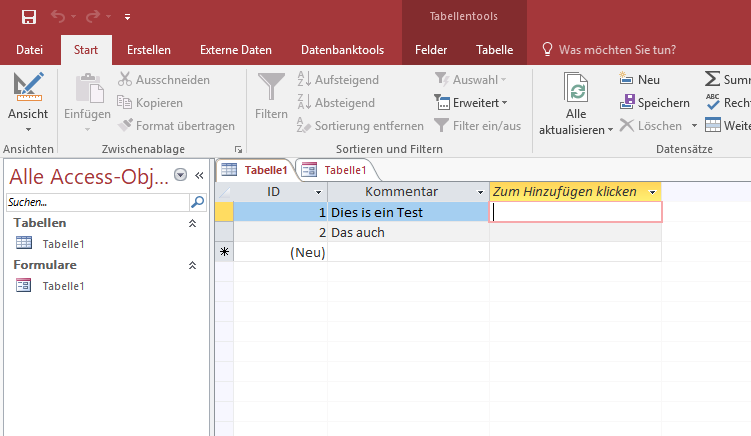The width and height of the screenshot is (751, 436).
Task: Click Ausschneiden scissors button
Action: (164, 80)
